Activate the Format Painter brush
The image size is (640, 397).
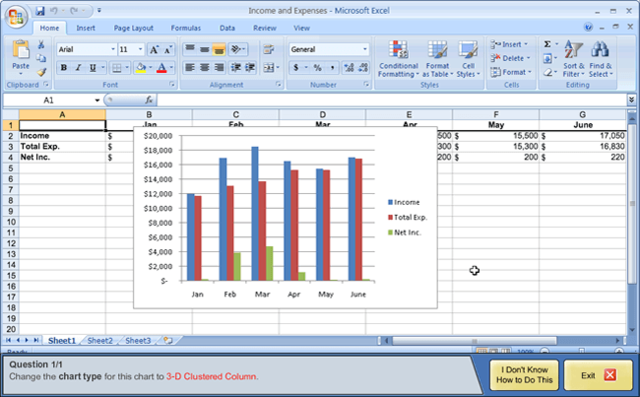pos(41,72)
